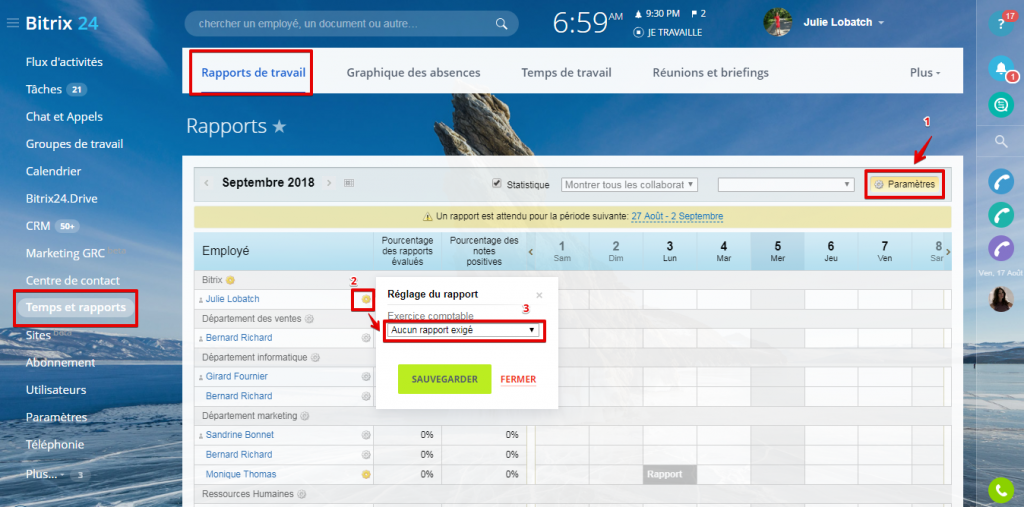1024x507 pixels.
Task: Click the gear icon next to Bitrix department
Action: point(230,280)
